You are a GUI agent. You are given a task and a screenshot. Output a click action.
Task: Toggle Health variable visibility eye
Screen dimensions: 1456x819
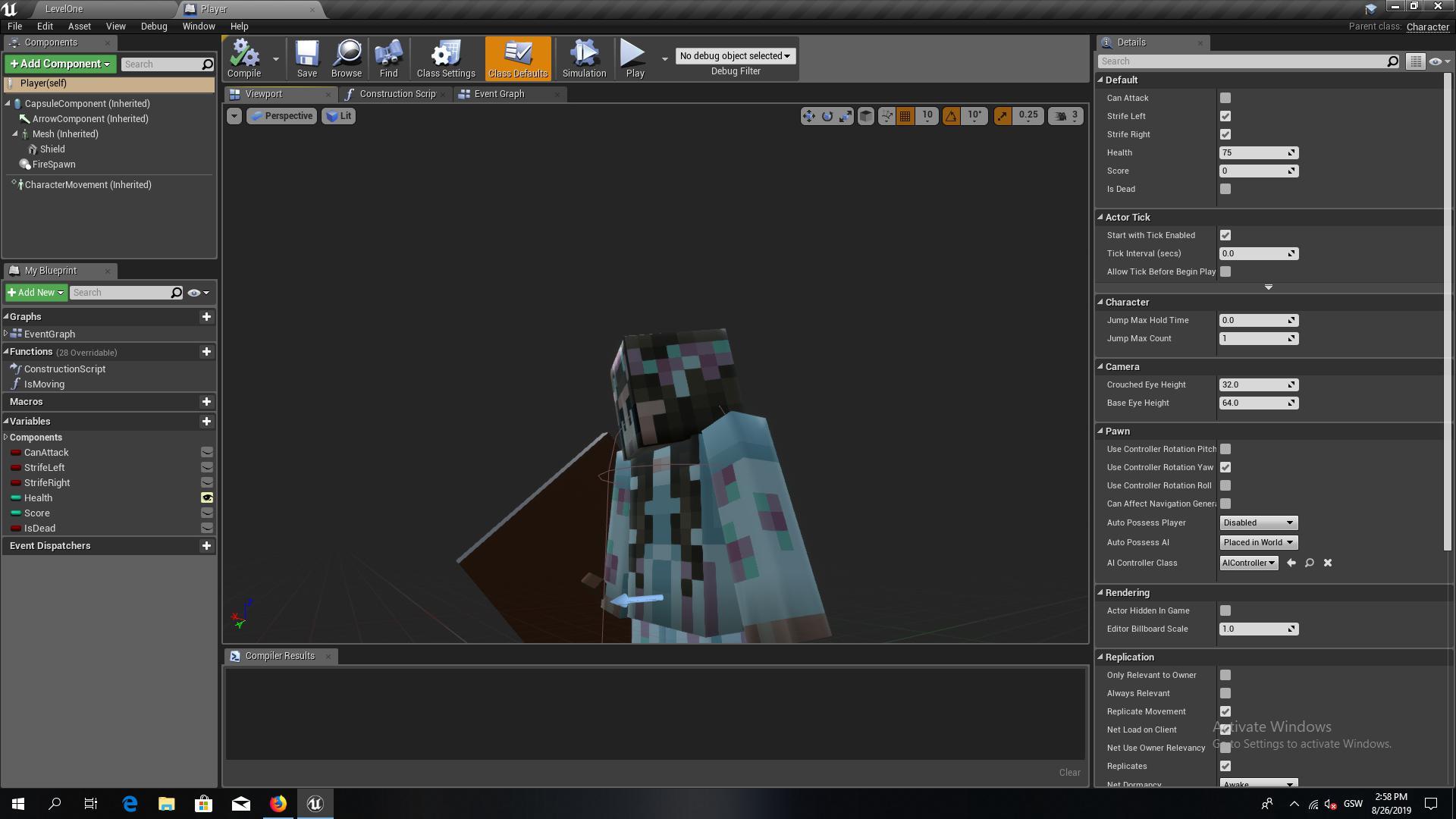pos(206,498)
